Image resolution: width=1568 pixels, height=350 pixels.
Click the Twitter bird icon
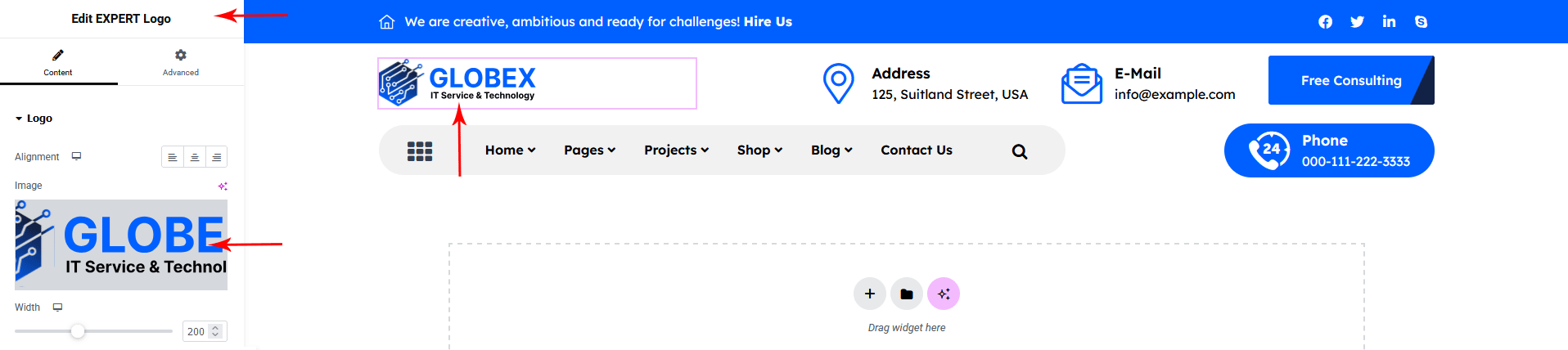click(x=1357, y=22)
